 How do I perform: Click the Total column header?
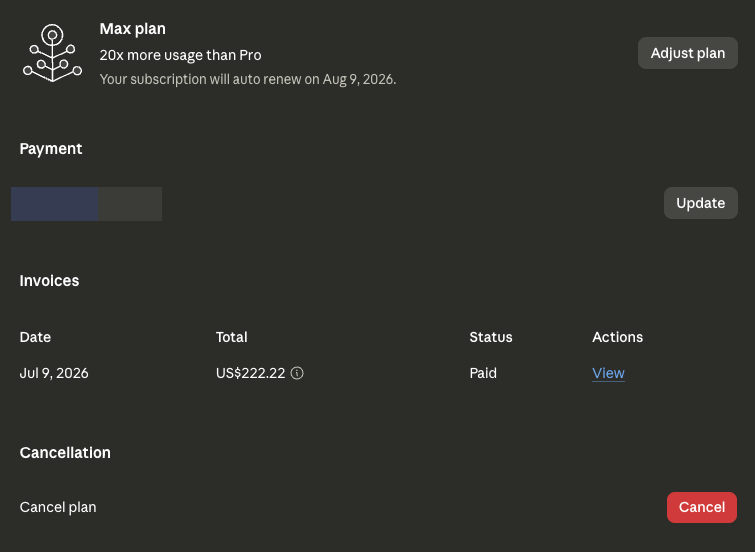point(231,337)
